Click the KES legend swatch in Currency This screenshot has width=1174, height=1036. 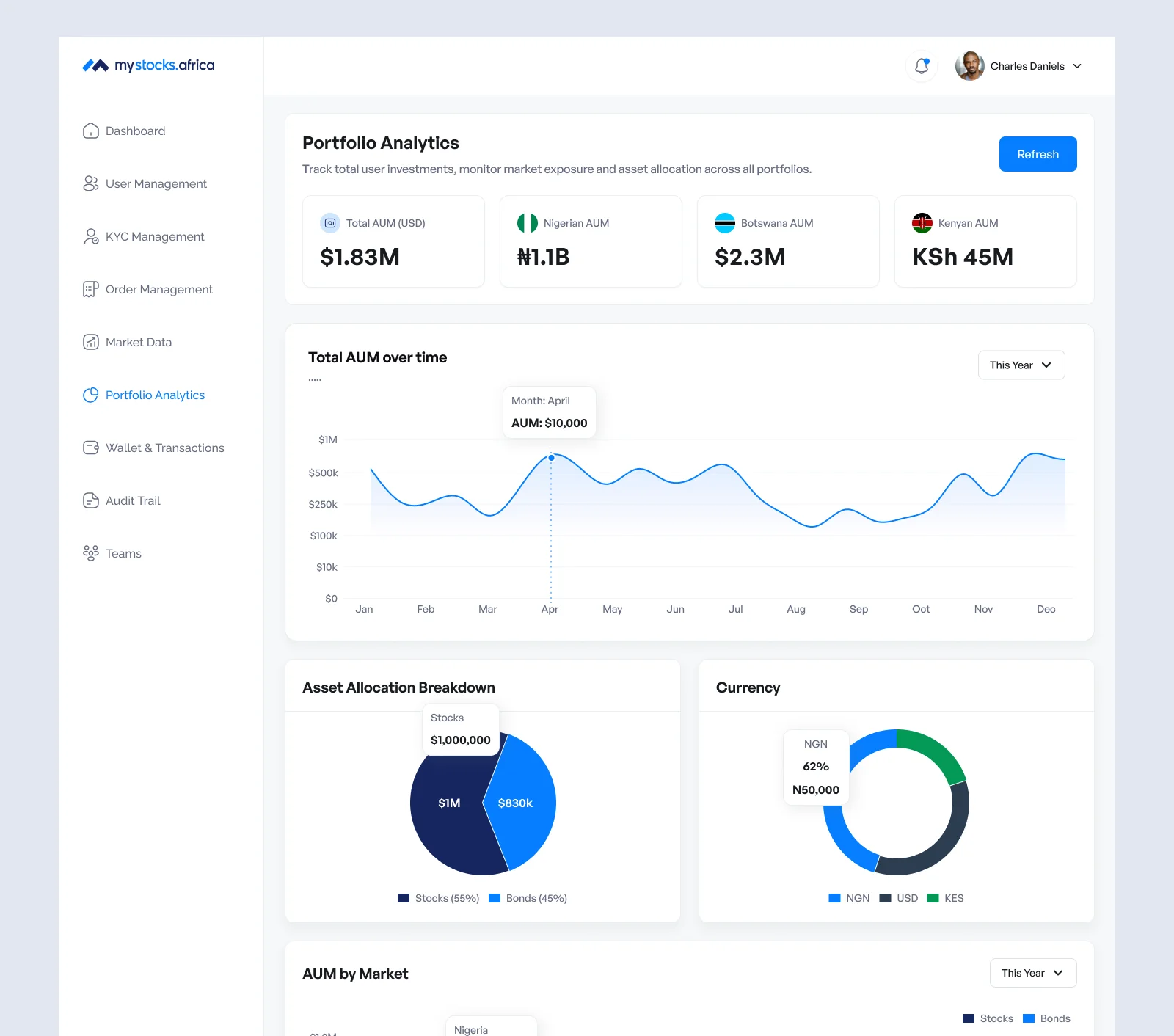933,898
